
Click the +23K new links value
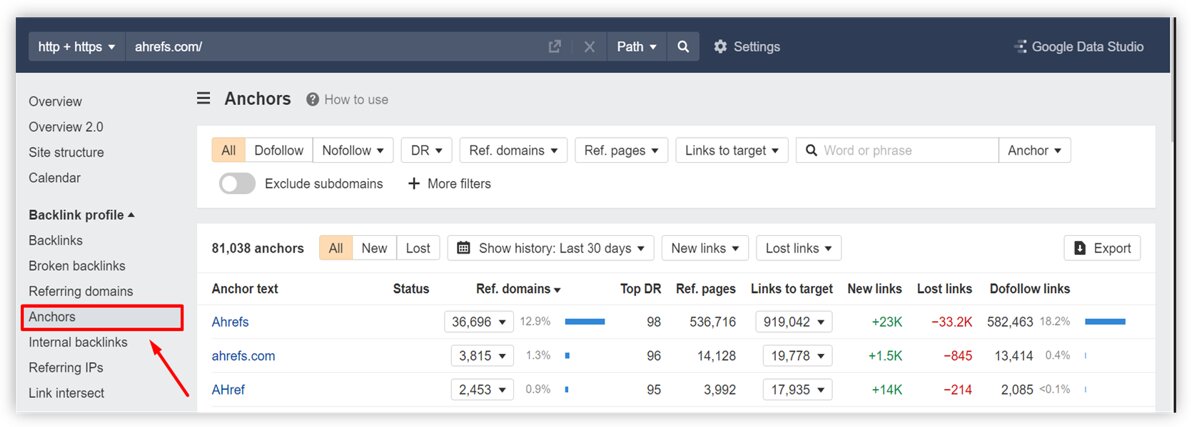click(x=887, y=322)
